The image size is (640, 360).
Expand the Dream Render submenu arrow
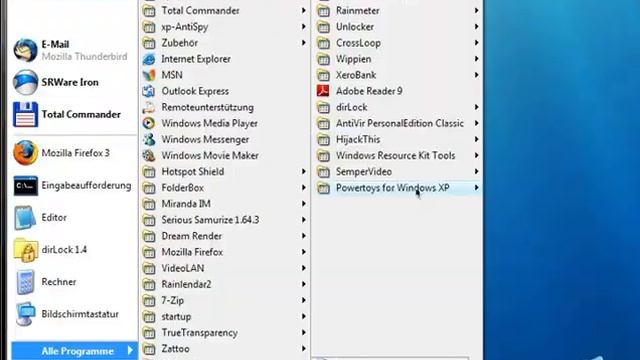coord(304,236)
